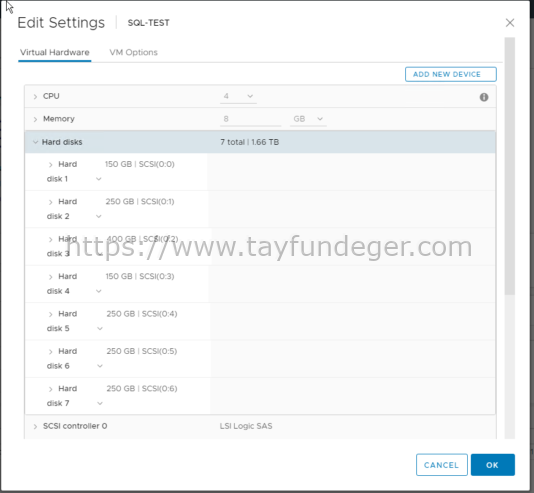Click the CPU info icon
The width and height of the screenshot is (534, 493).
[484, 97]
